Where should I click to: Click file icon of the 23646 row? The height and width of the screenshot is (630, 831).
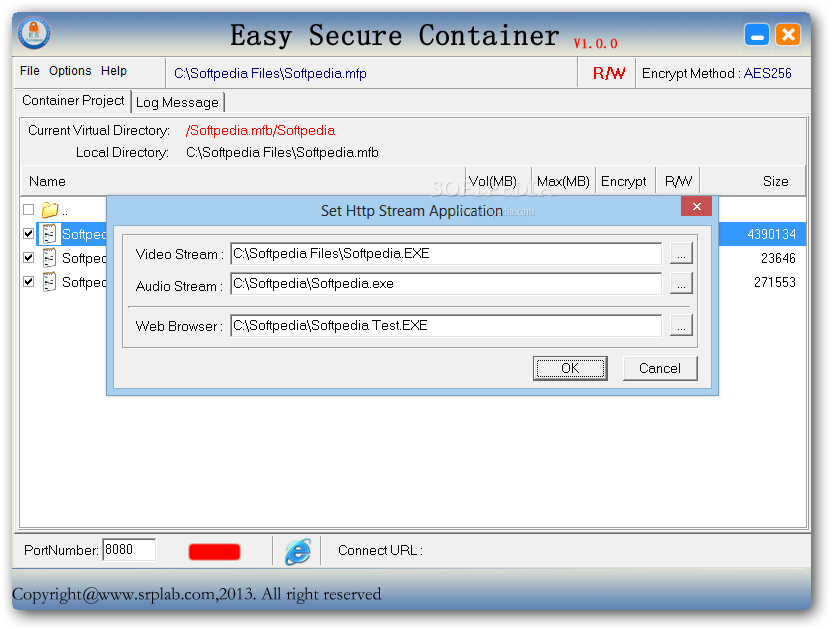[49, 258]
